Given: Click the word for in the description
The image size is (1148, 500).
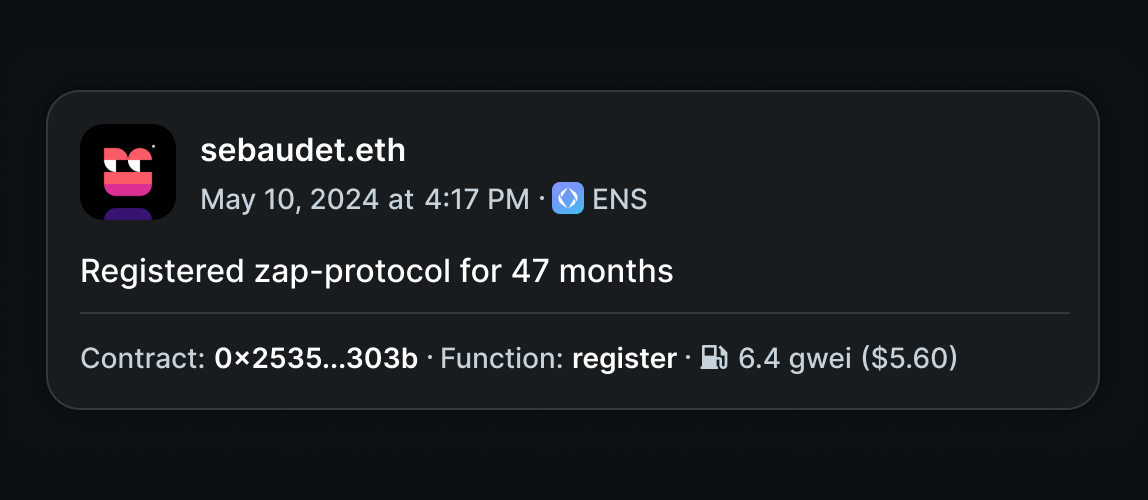Looking at the screenshot, I should [x=481, y=272].
